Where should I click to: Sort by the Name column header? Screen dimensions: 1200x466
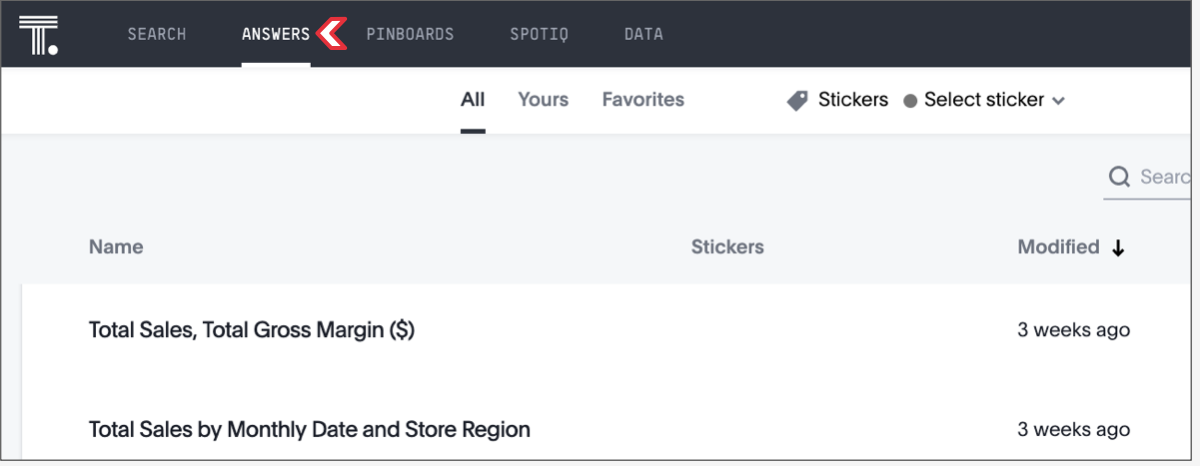pyautogui.click(x=116, y=247)
